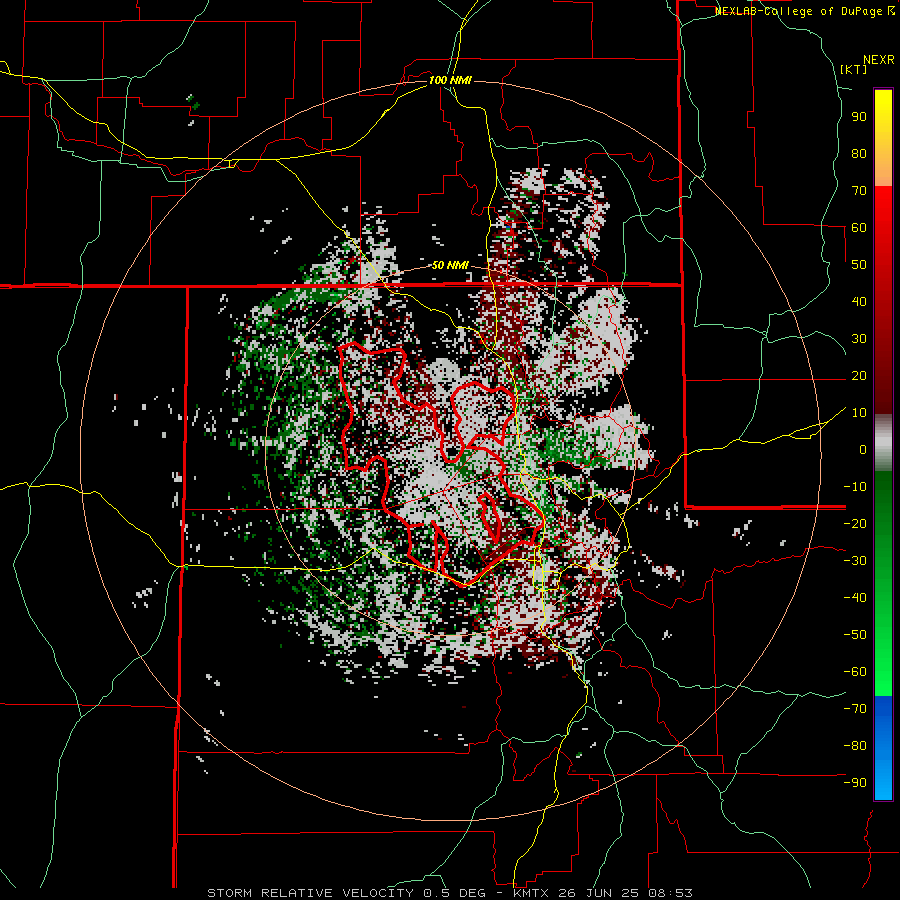
Task: Click the blue bottom segment of the color bar
Action: (883, 747)
